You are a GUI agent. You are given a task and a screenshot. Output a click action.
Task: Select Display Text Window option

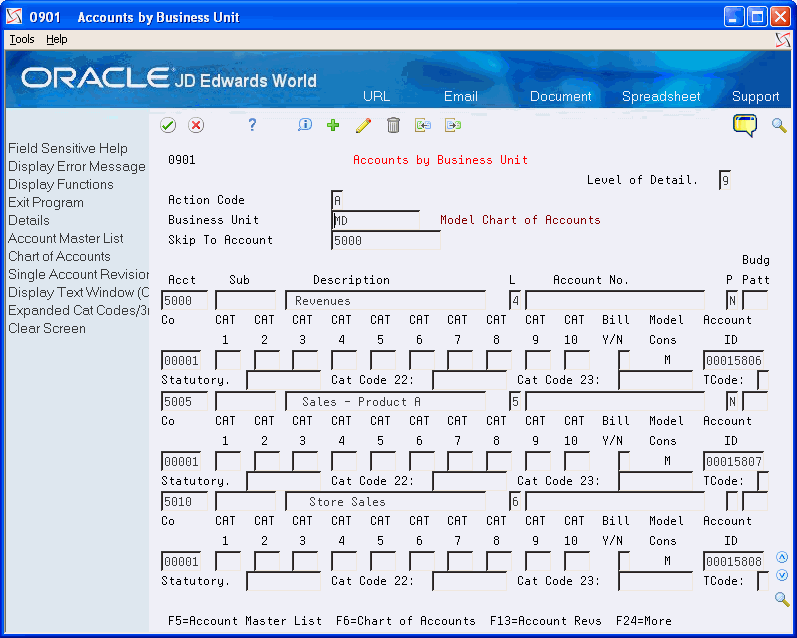pos(78,292)
